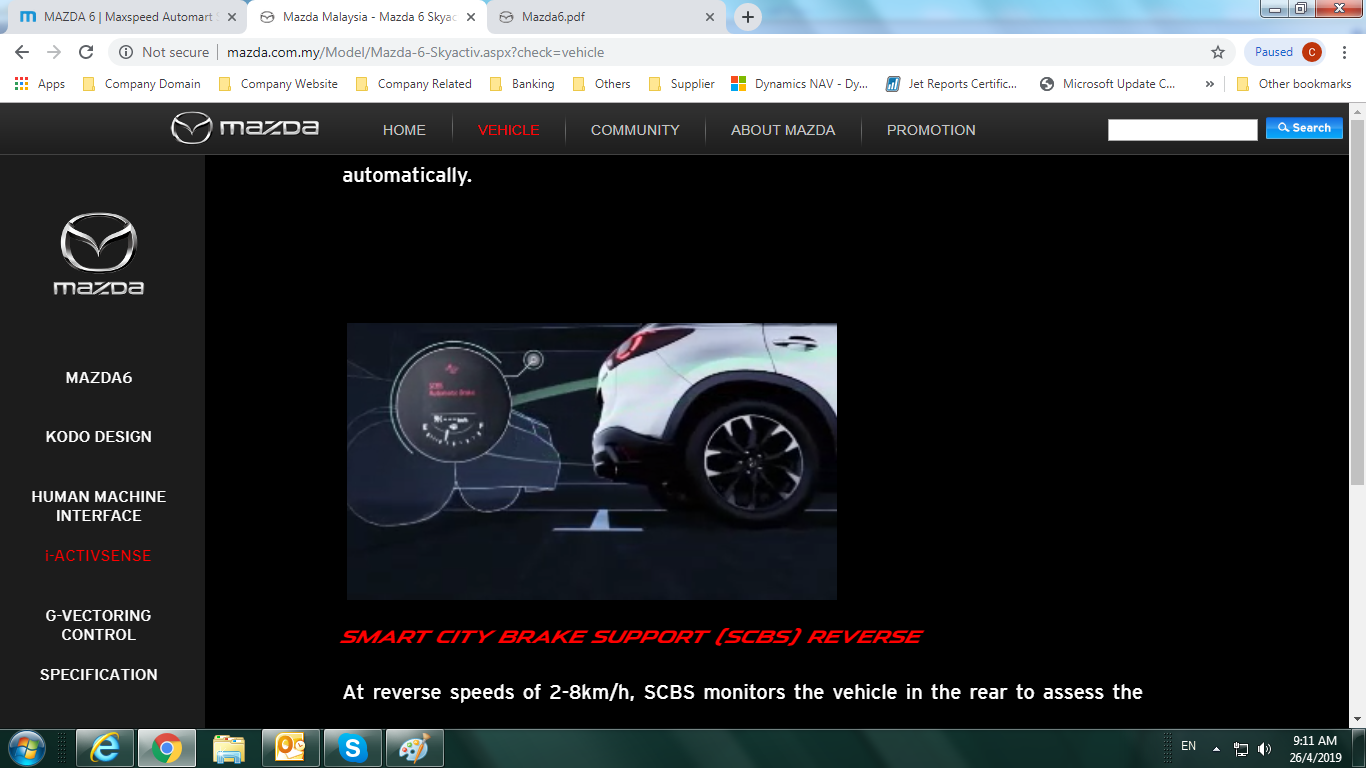Viewport: 1366px width, 768px height.
Task: Click the address bar URL
Action: tap(416, 52)
